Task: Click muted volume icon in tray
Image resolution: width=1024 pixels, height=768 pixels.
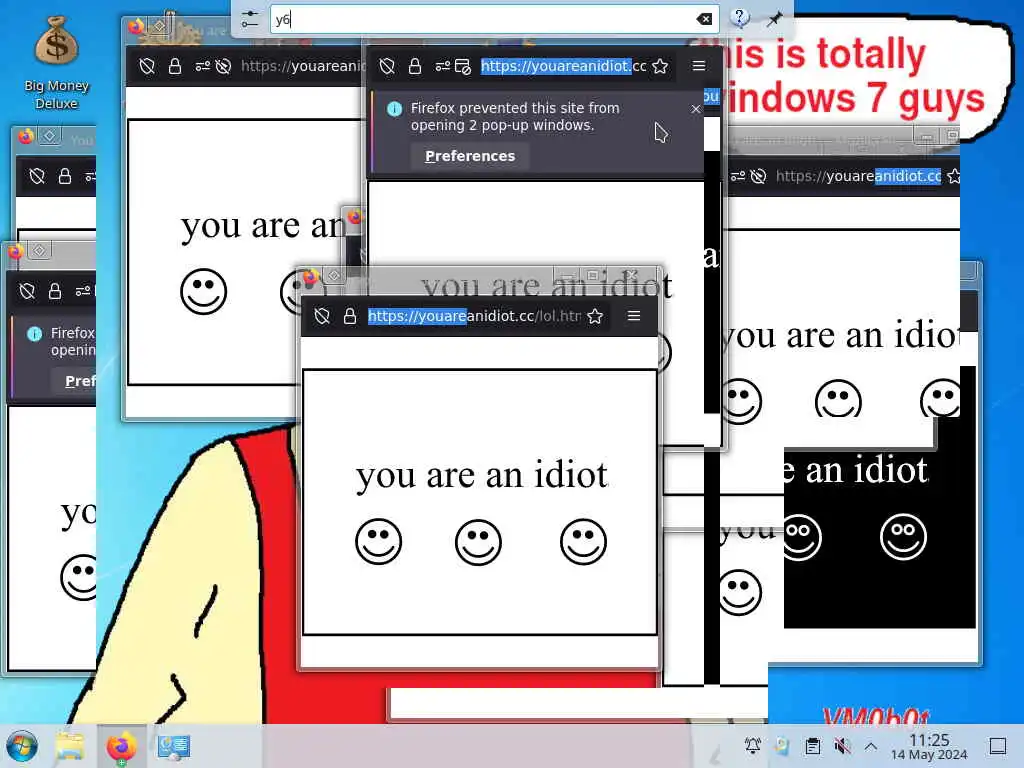Action: [842, 746]
